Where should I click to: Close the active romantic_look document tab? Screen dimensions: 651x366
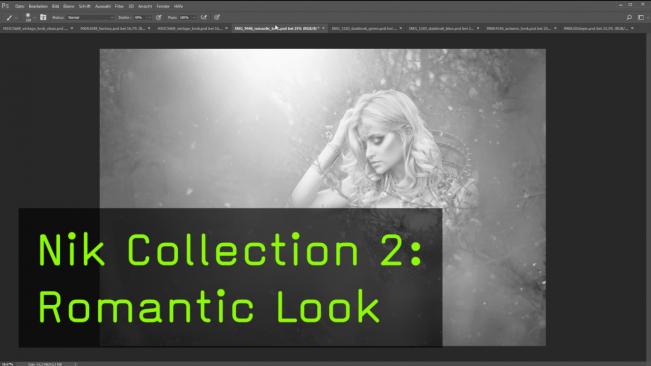click(x=323, y=28)
